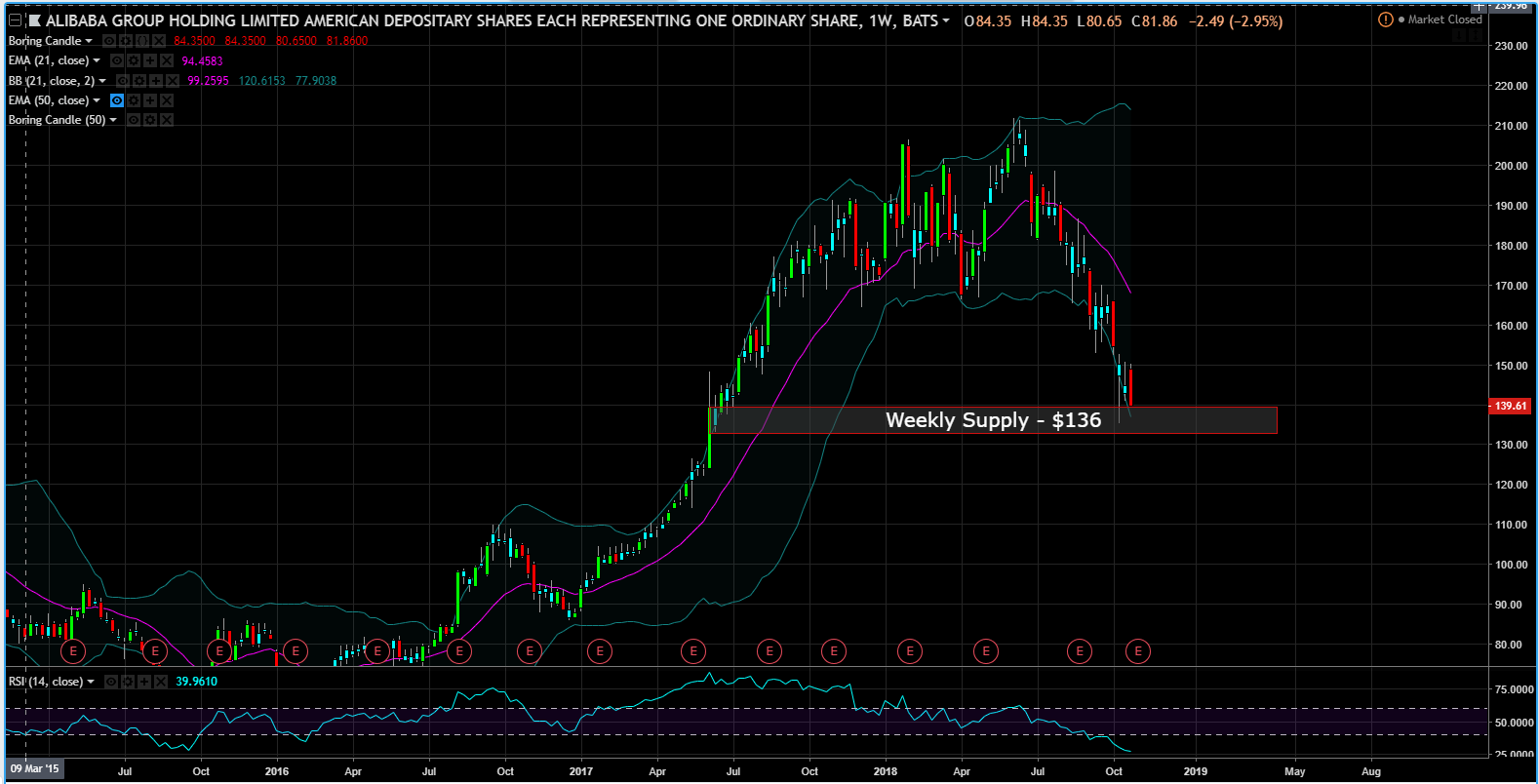Toggle visibility eye for Boring Candle (50)
The height and width of the screenshot is (784, 1539).
click(x=134, y=120)
